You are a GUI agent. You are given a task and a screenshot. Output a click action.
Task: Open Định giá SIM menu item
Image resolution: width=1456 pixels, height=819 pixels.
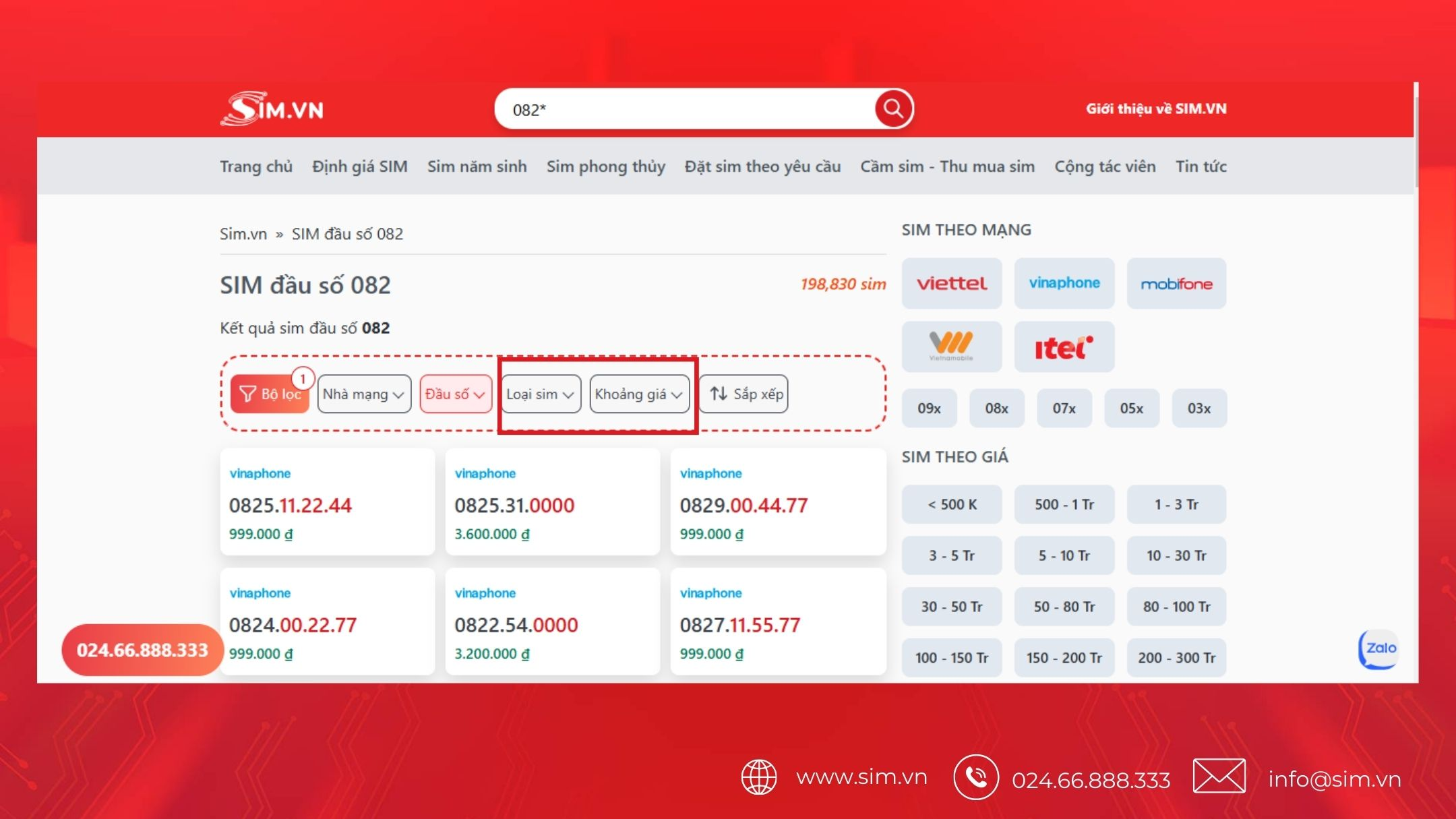(360, 166)
